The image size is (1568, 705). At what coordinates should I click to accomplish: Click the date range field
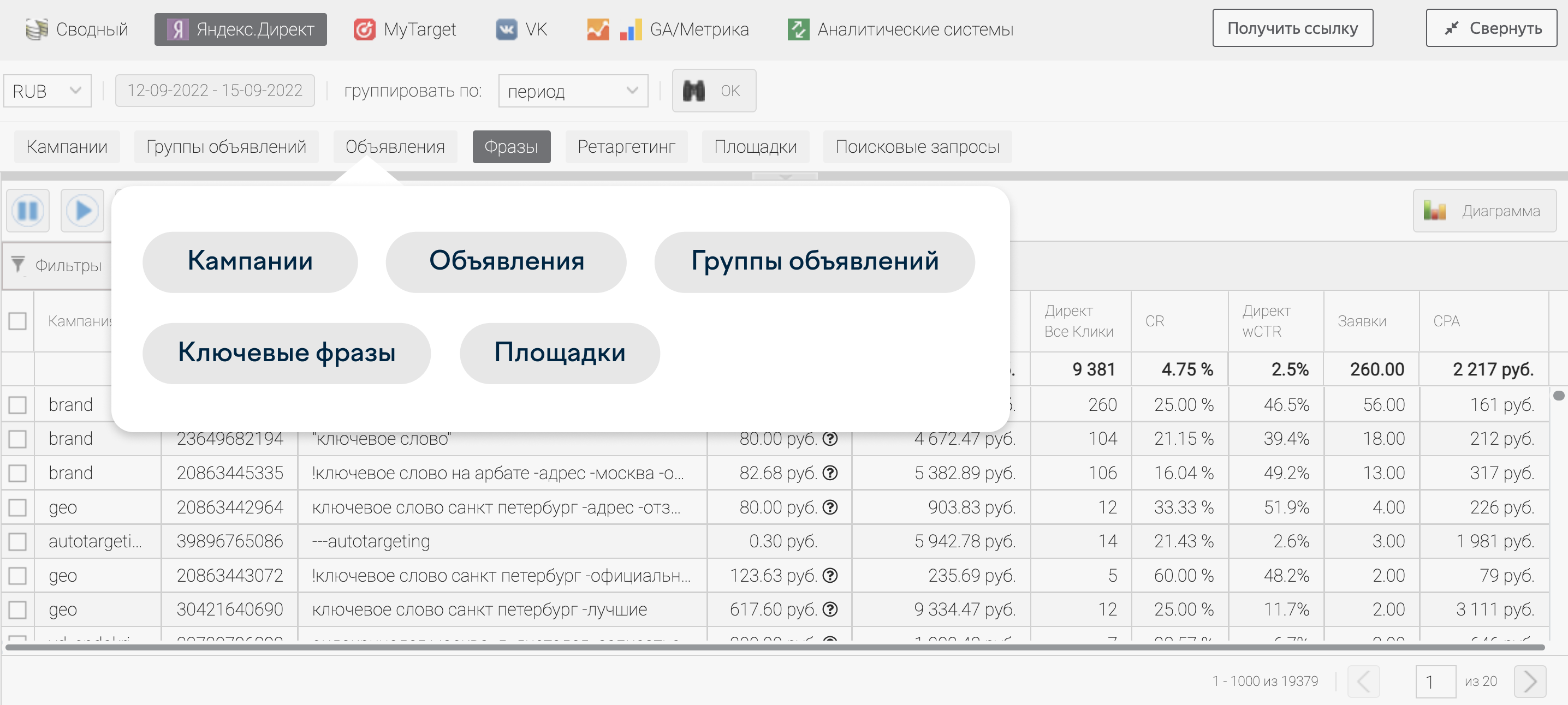[x=215, y=91]
